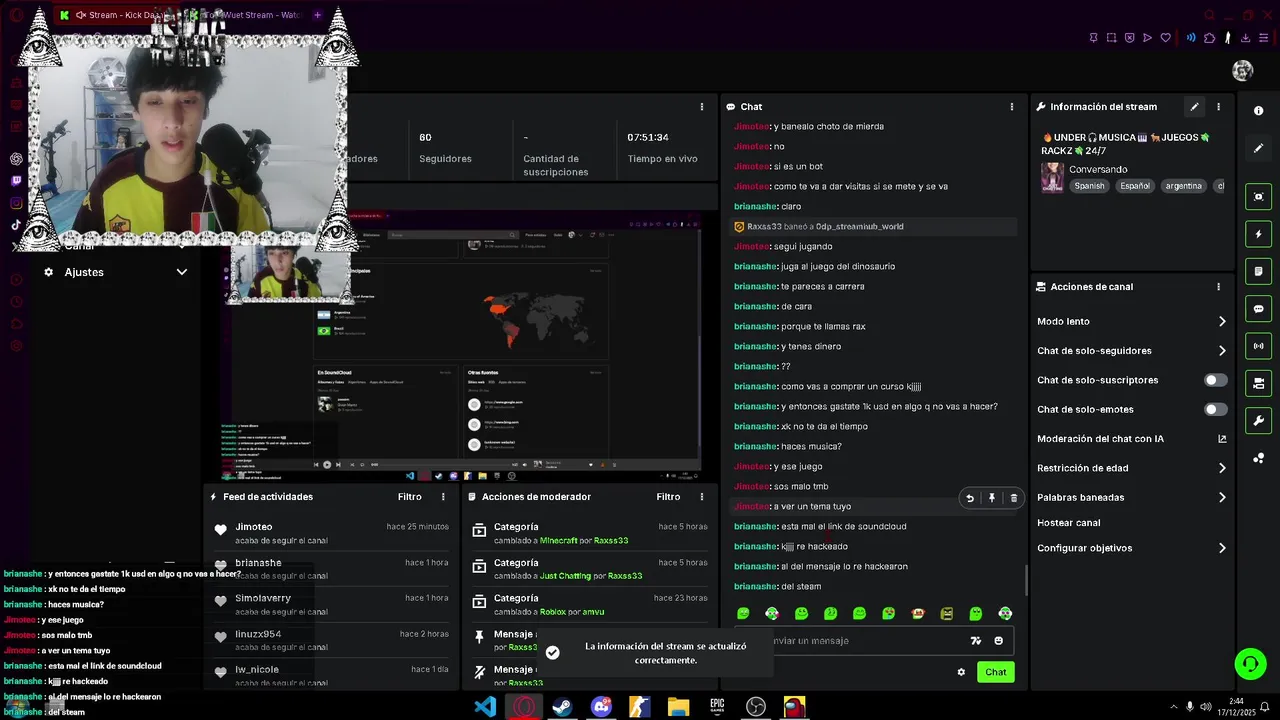Select the argentina stream tag

point(1183,186)
